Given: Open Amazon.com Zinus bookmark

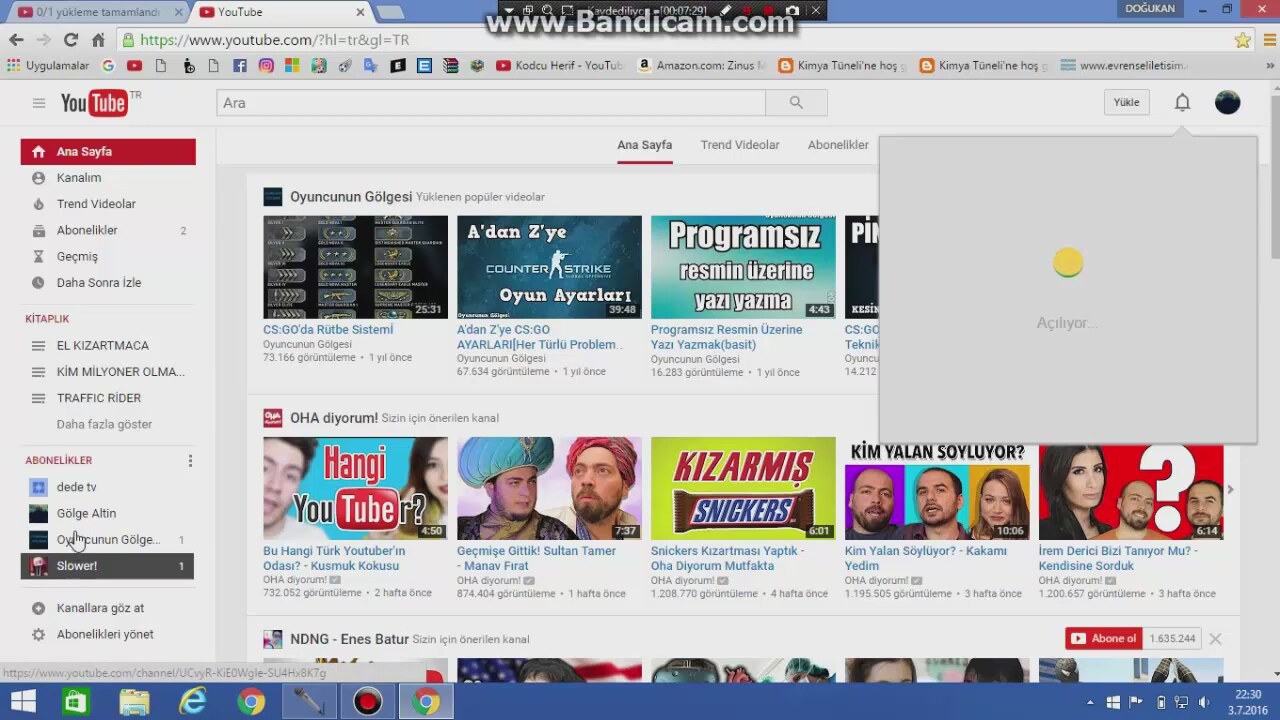Looking at the screenshot, I should 701,66.
